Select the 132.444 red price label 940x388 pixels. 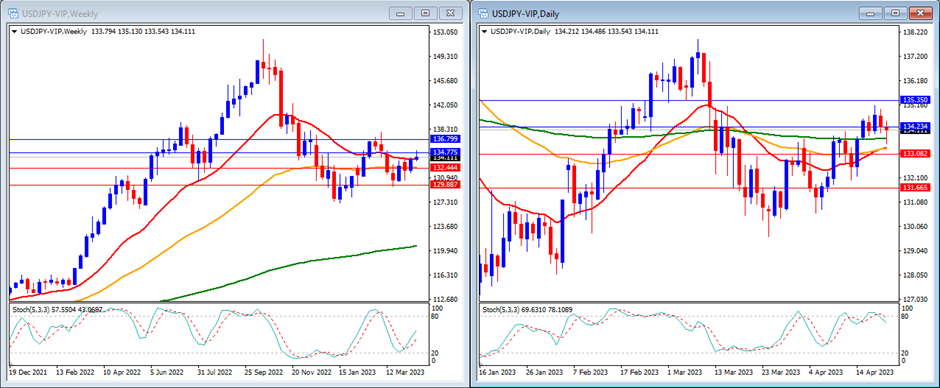[445, 168]
